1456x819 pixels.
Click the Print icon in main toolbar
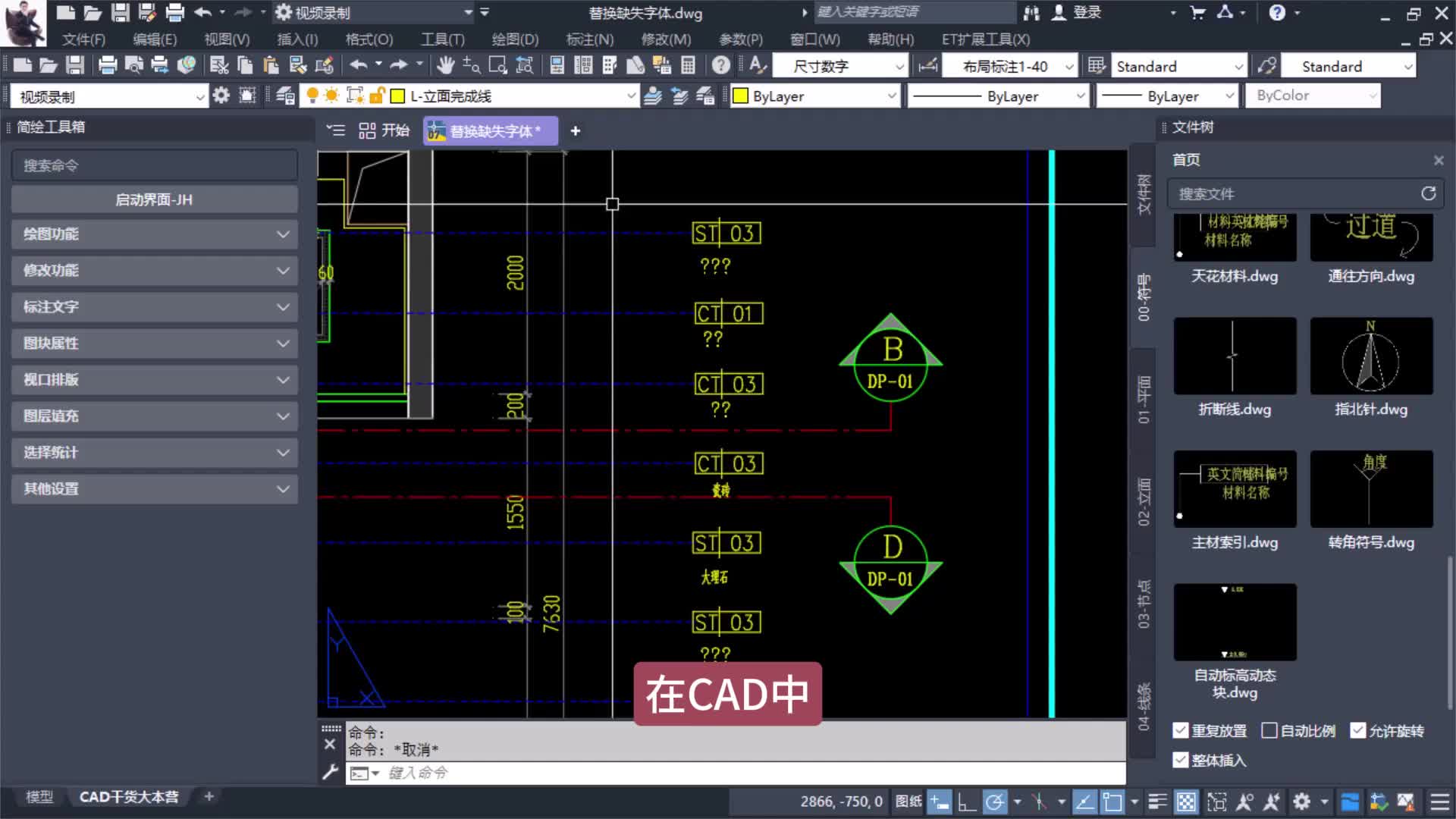click(107, 66)
